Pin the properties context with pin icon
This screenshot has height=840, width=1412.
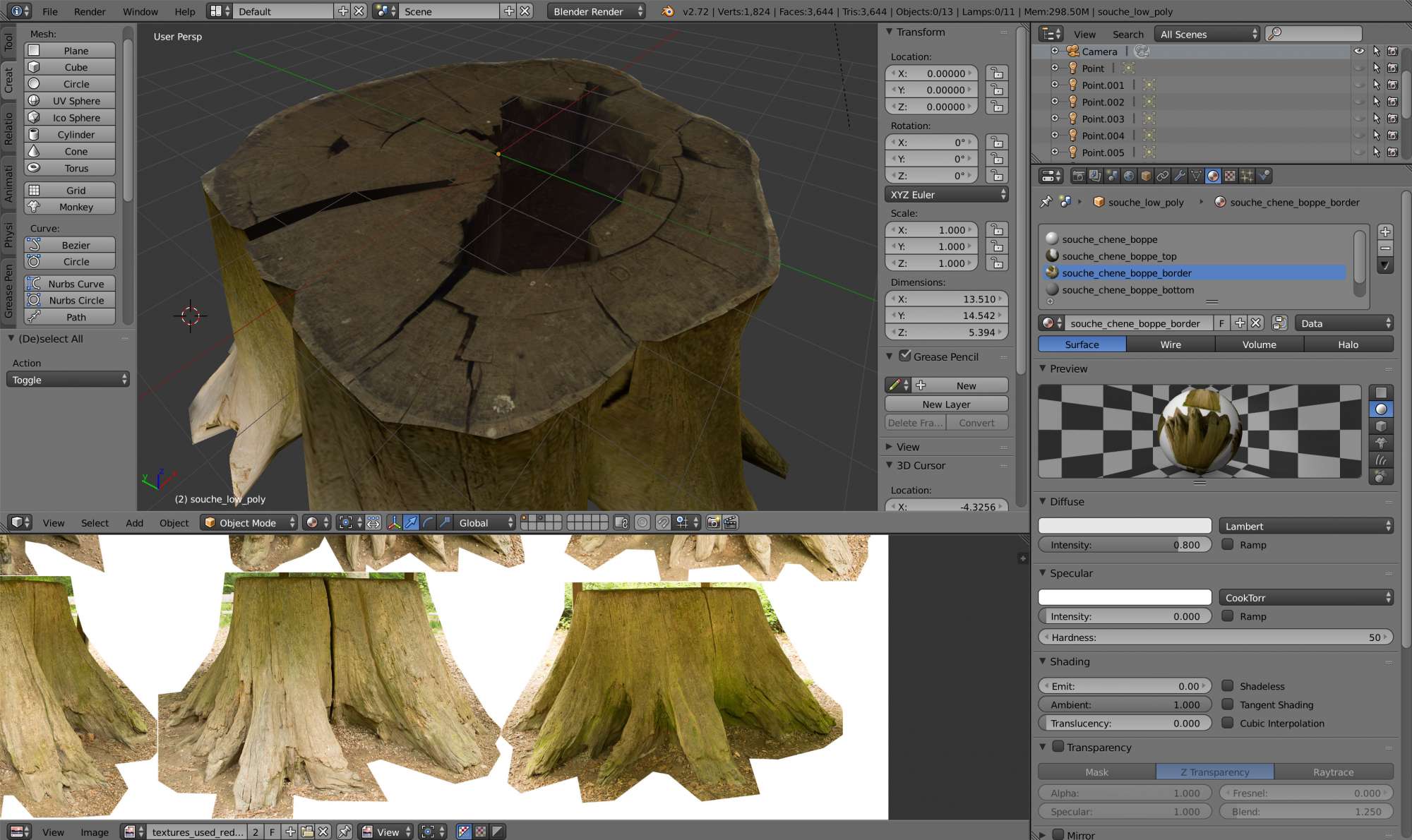1046,202
